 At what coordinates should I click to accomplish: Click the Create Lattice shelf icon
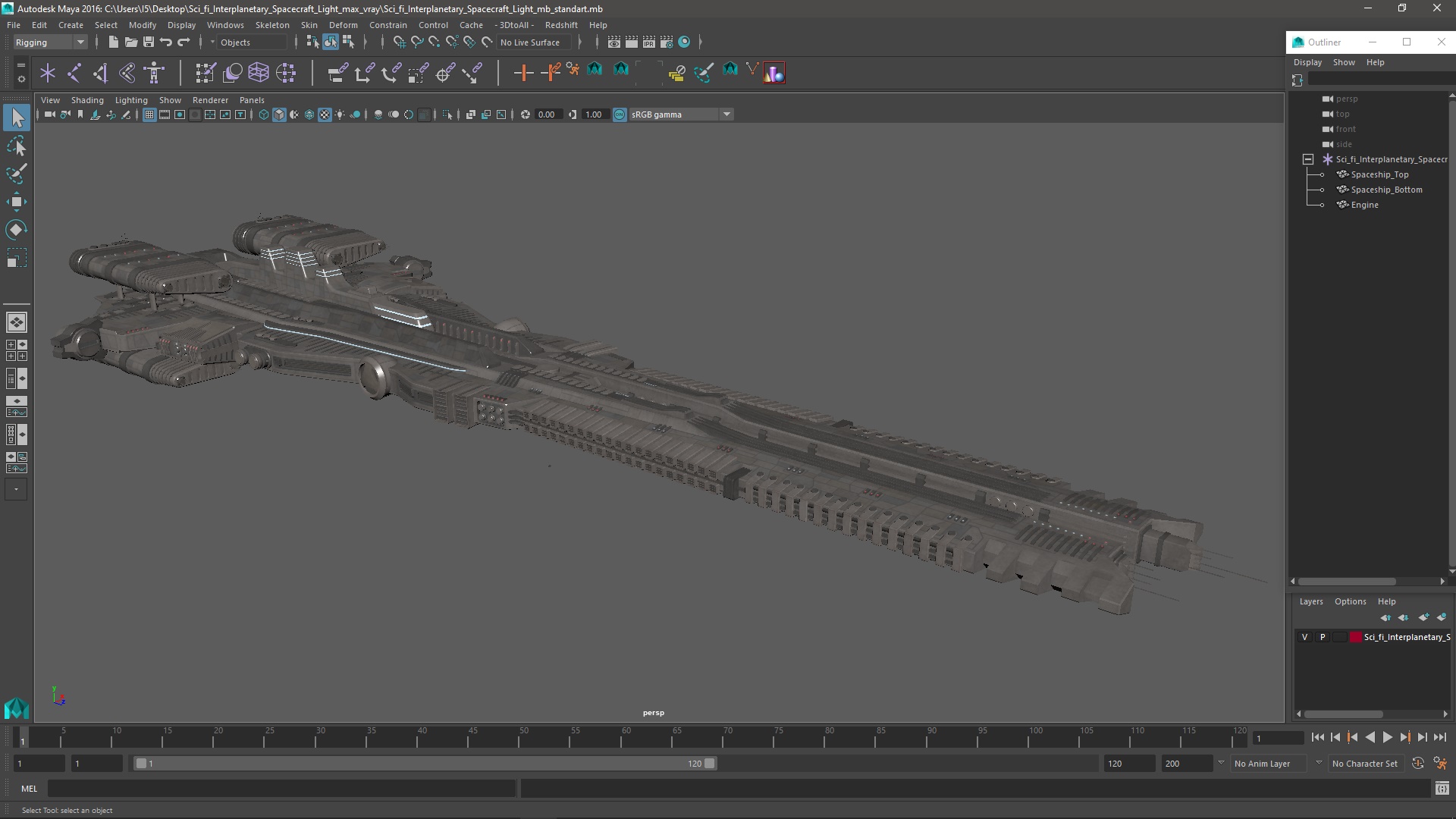(259, 73)
